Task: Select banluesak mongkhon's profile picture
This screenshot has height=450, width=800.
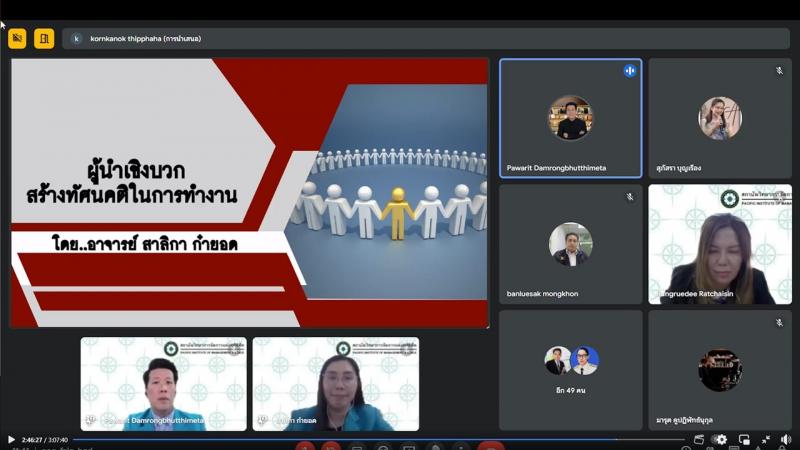Action: coord(571,244)
